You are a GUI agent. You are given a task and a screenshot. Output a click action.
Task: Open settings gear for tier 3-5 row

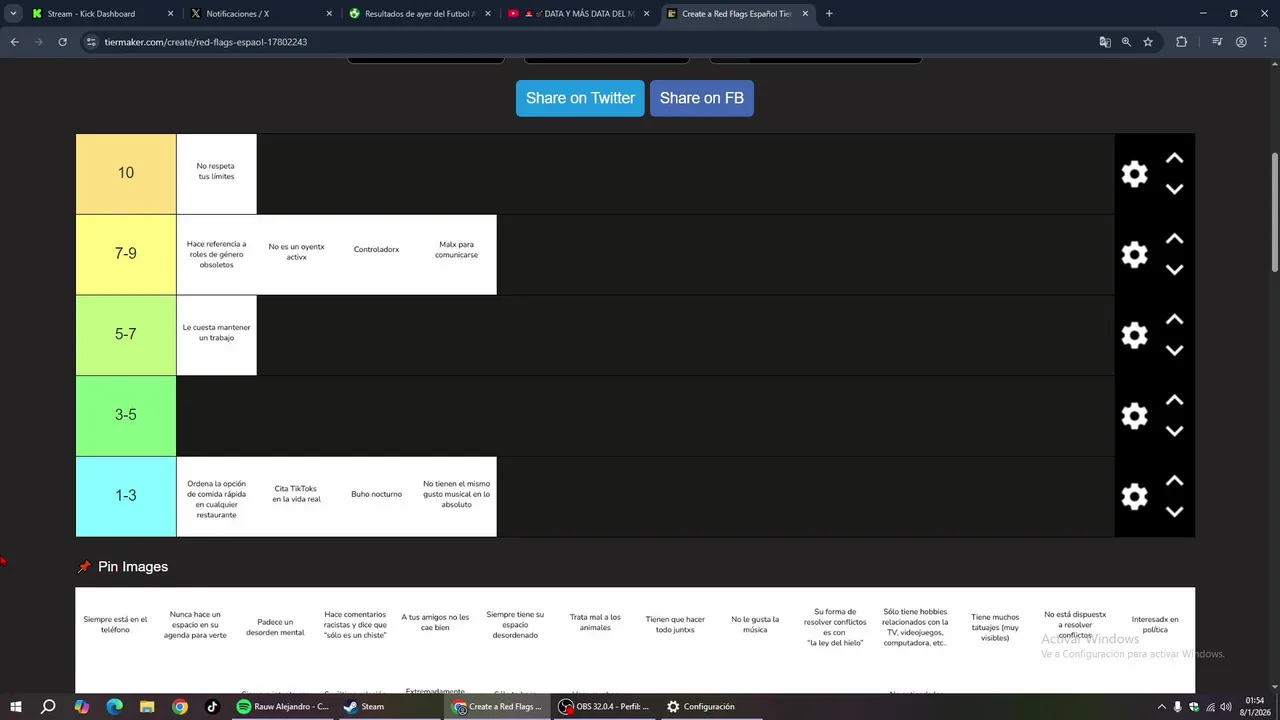click(x=1134, y=416)
